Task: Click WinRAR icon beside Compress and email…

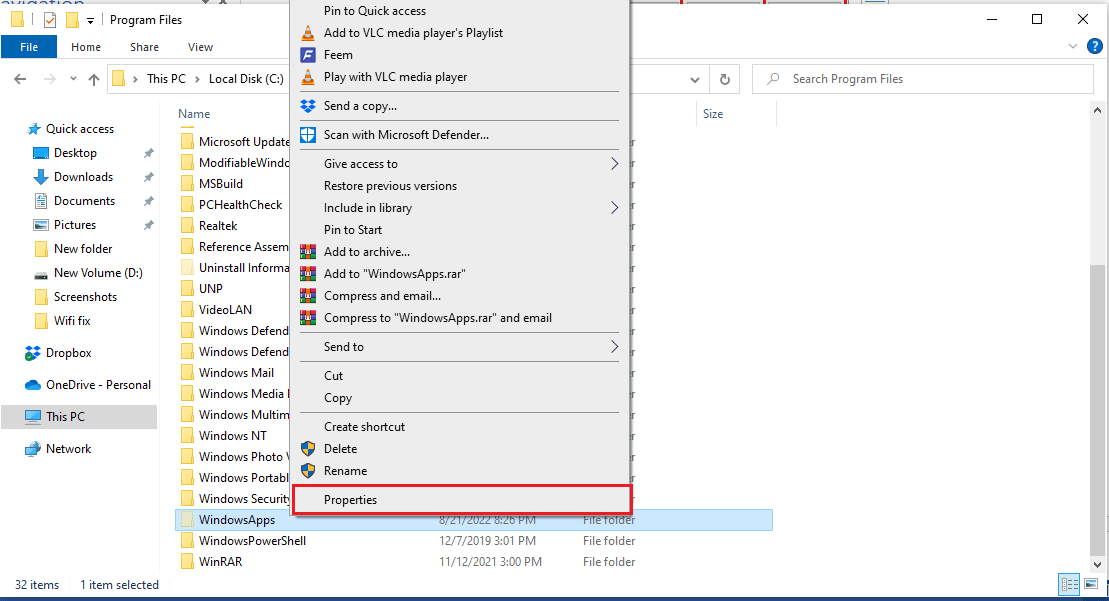Action: [308, 296]
